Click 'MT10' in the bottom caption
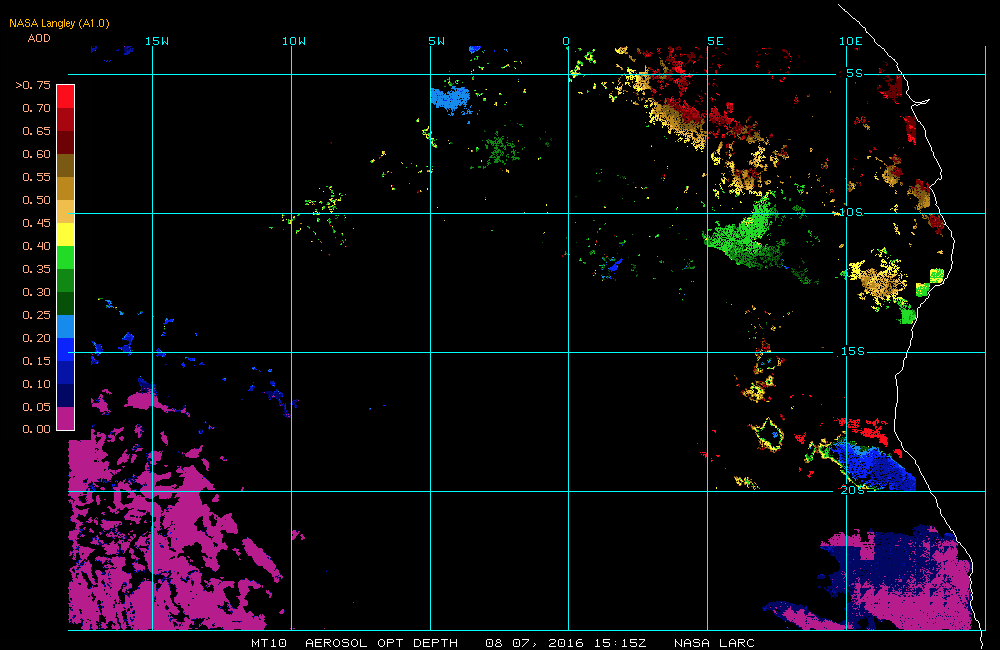1000x650 pixels. [x=269, y=643]
